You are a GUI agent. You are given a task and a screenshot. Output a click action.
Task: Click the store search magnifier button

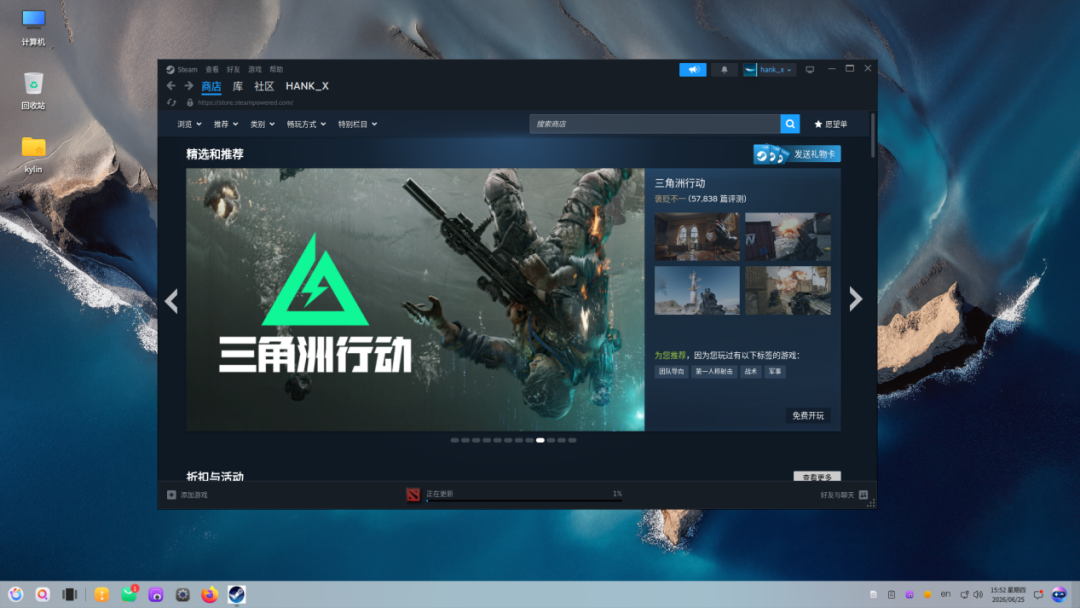(790, 124)
